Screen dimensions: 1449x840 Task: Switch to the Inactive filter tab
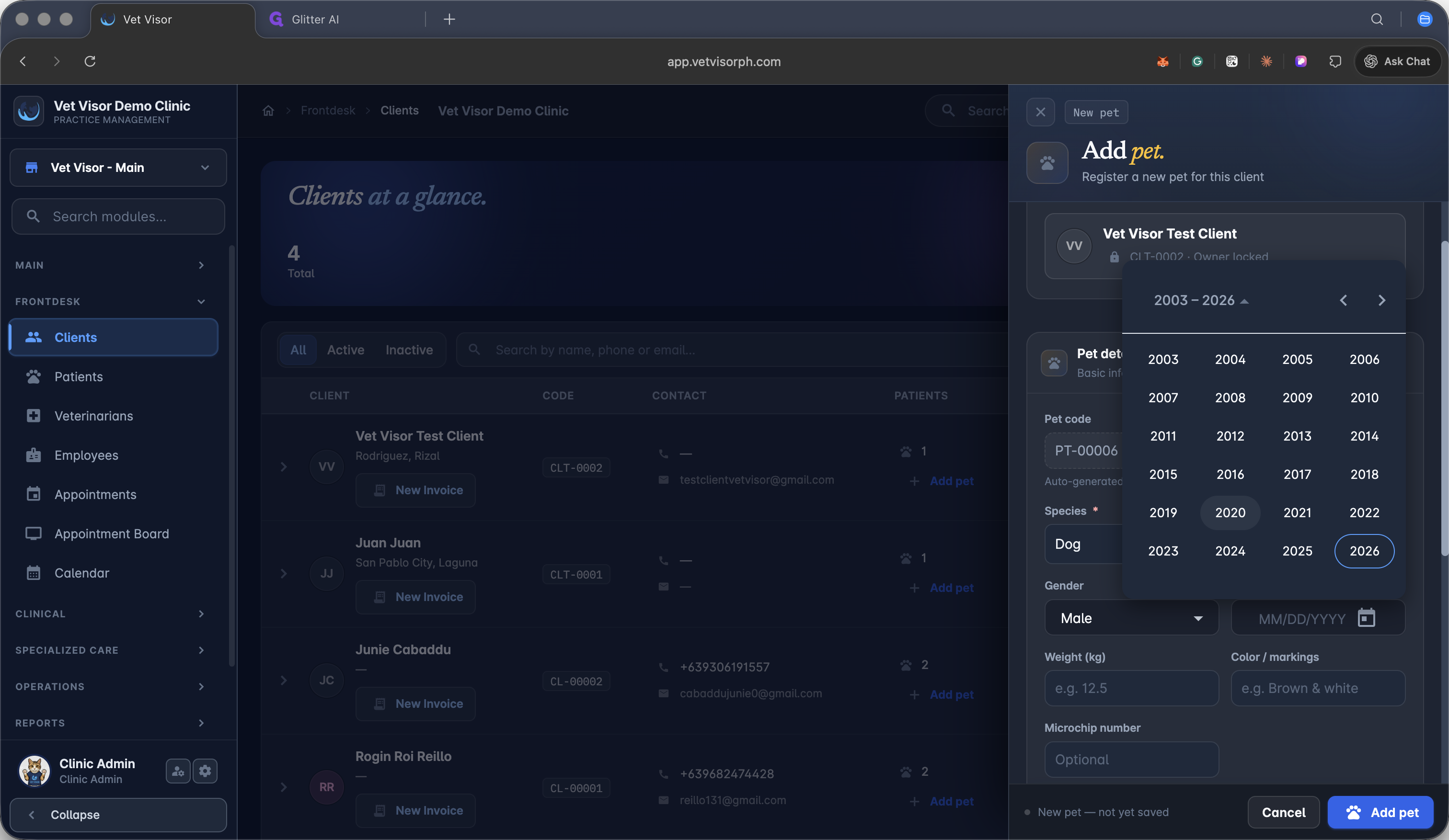[x=409, y=350]
